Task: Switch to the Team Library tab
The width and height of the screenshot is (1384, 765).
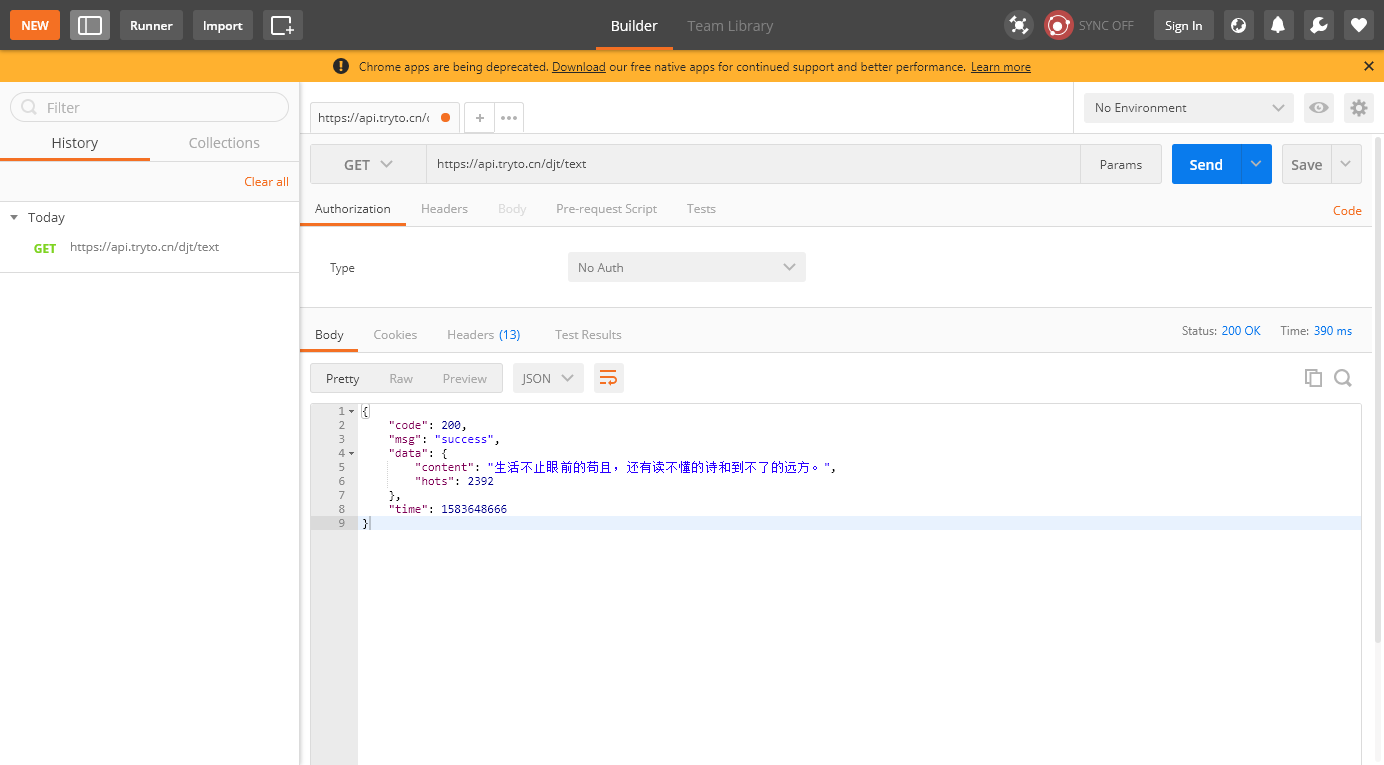Action: coord(730,26)
